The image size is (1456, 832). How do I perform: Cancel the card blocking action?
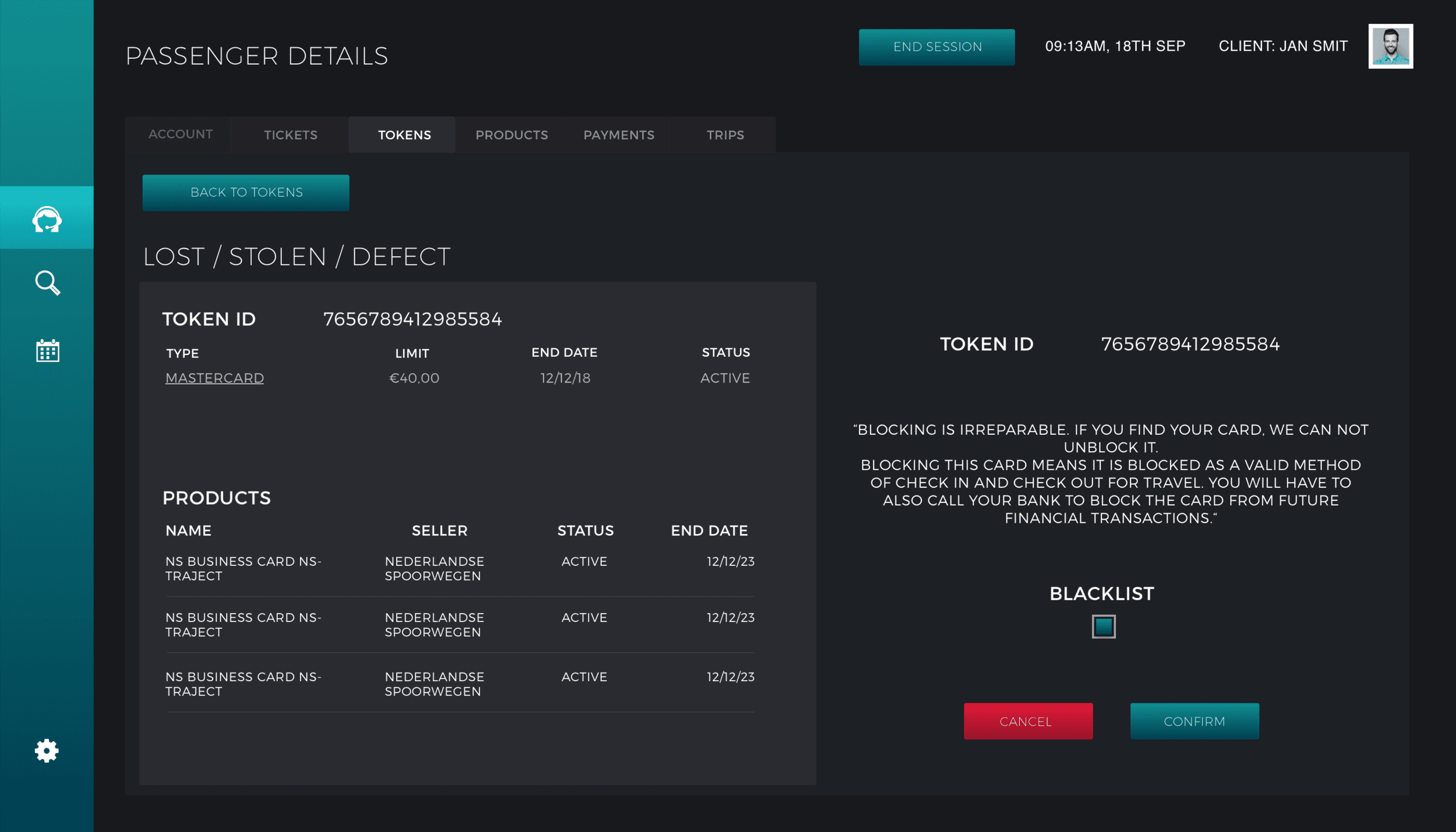(1028, 721)
